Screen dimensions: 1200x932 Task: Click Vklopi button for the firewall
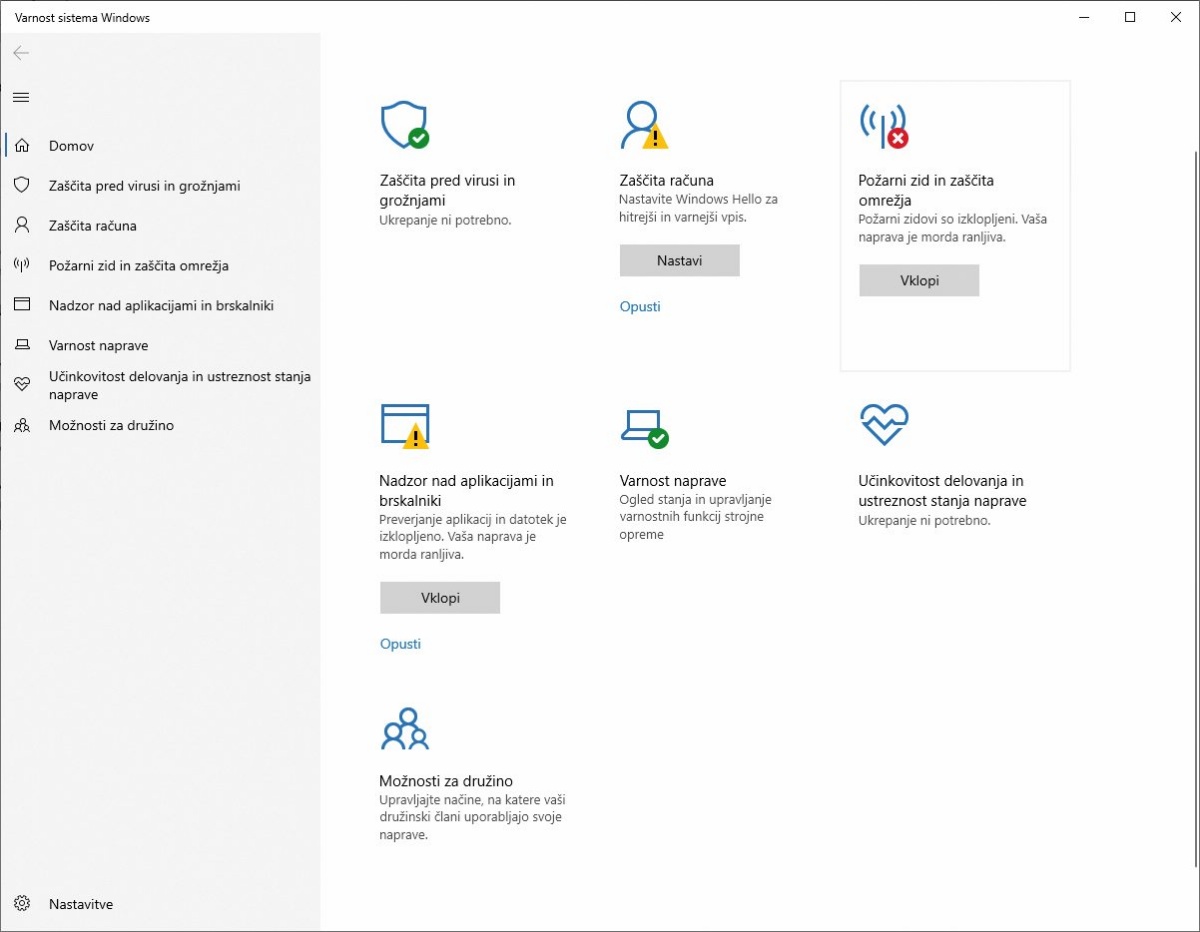tap(919, 281)
